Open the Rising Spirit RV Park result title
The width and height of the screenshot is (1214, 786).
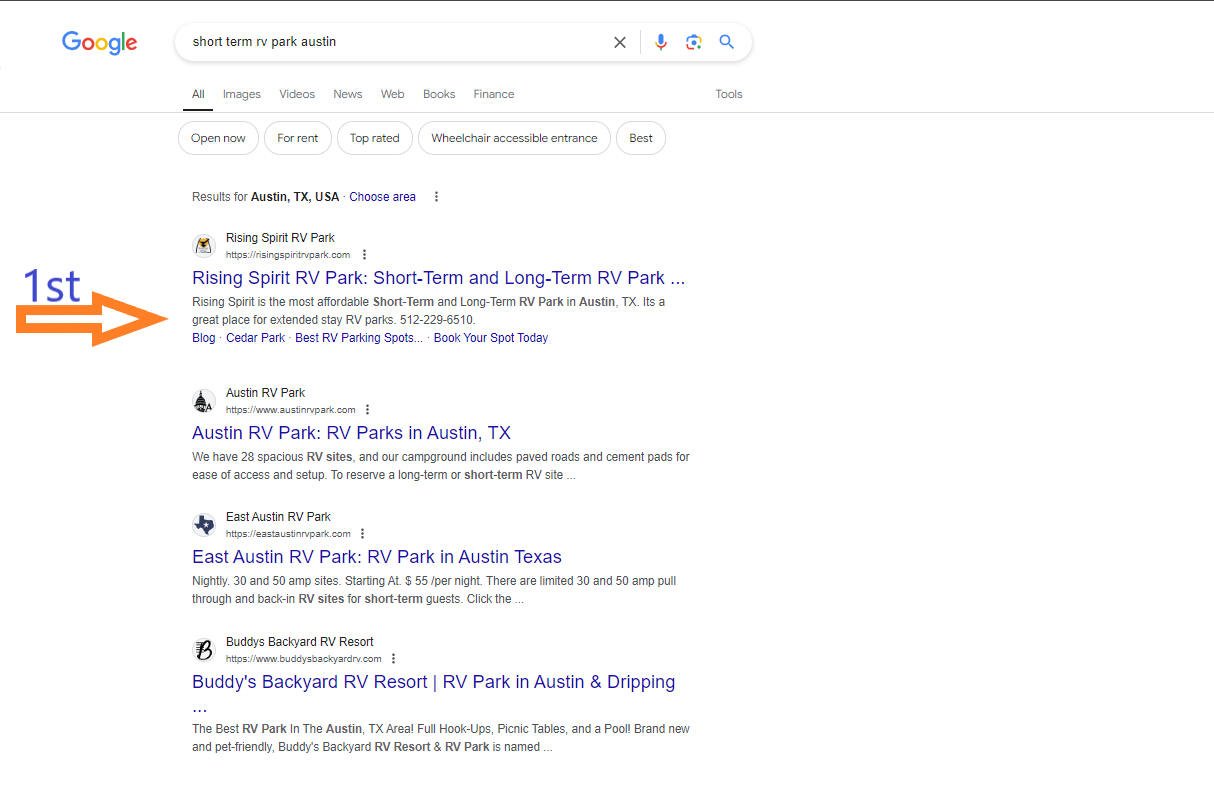439,278
